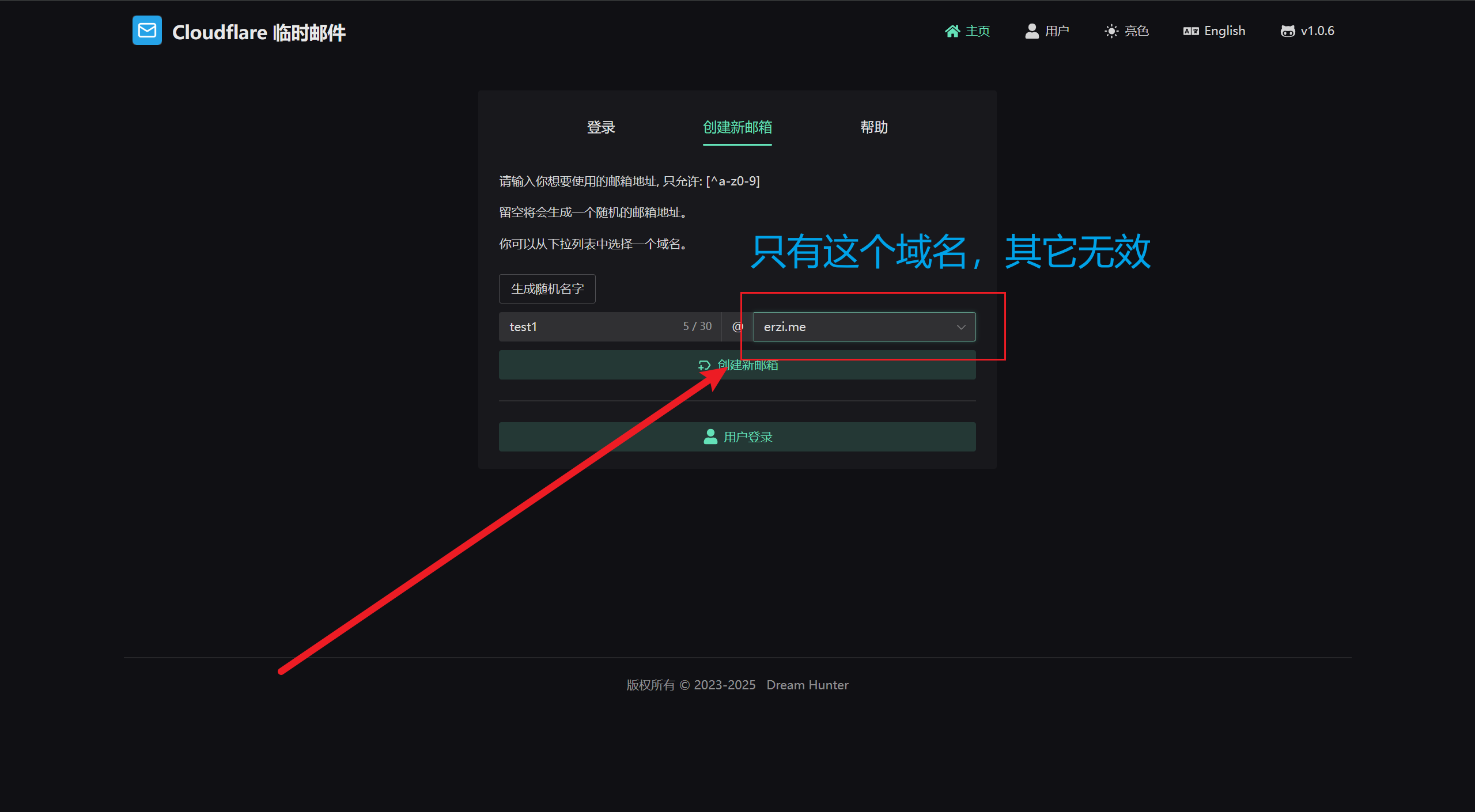Click the Cloudflare mail envelope logo

pos(147,31)
